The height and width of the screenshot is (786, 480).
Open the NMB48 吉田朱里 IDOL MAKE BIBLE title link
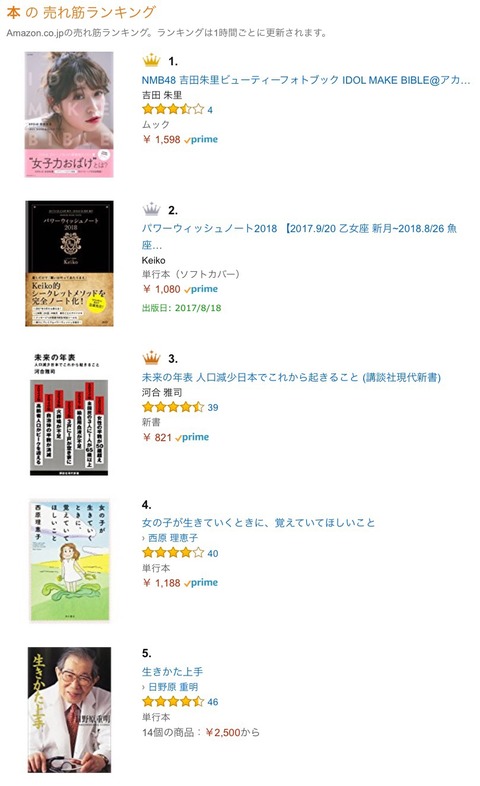tap(306, 80)
